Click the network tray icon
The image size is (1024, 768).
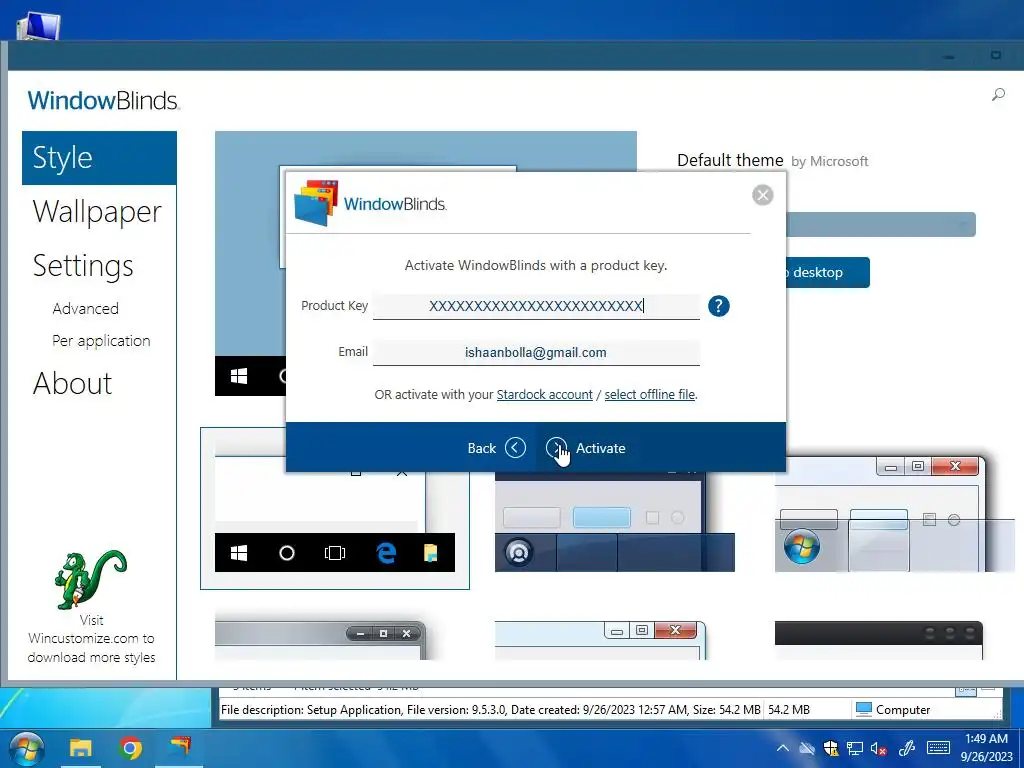pyautogui.click(x=855, y=748)
